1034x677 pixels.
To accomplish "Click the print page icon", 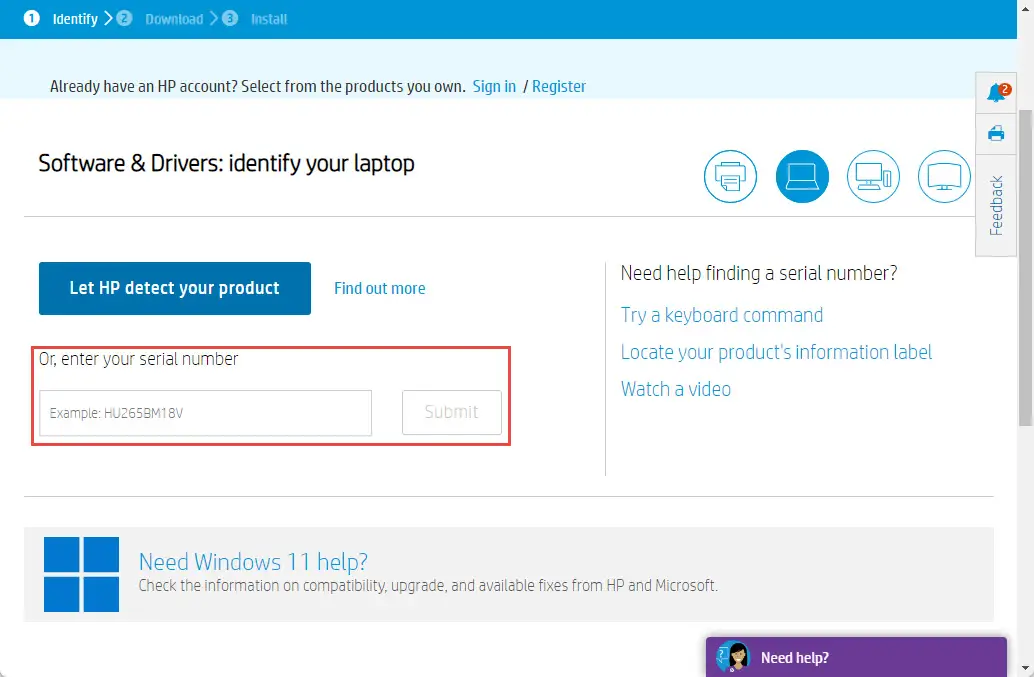I will [996, 134].
